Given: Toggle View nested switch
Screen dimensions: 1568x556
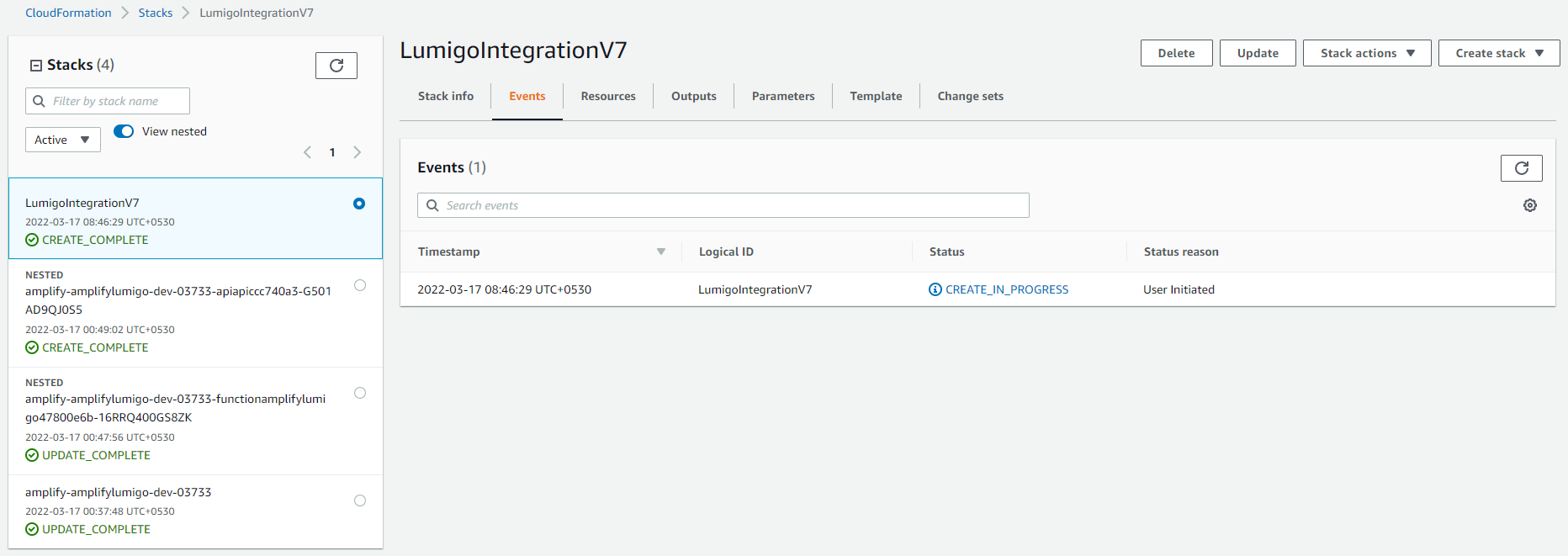Looking at the screenshot, I should point(124,131).
